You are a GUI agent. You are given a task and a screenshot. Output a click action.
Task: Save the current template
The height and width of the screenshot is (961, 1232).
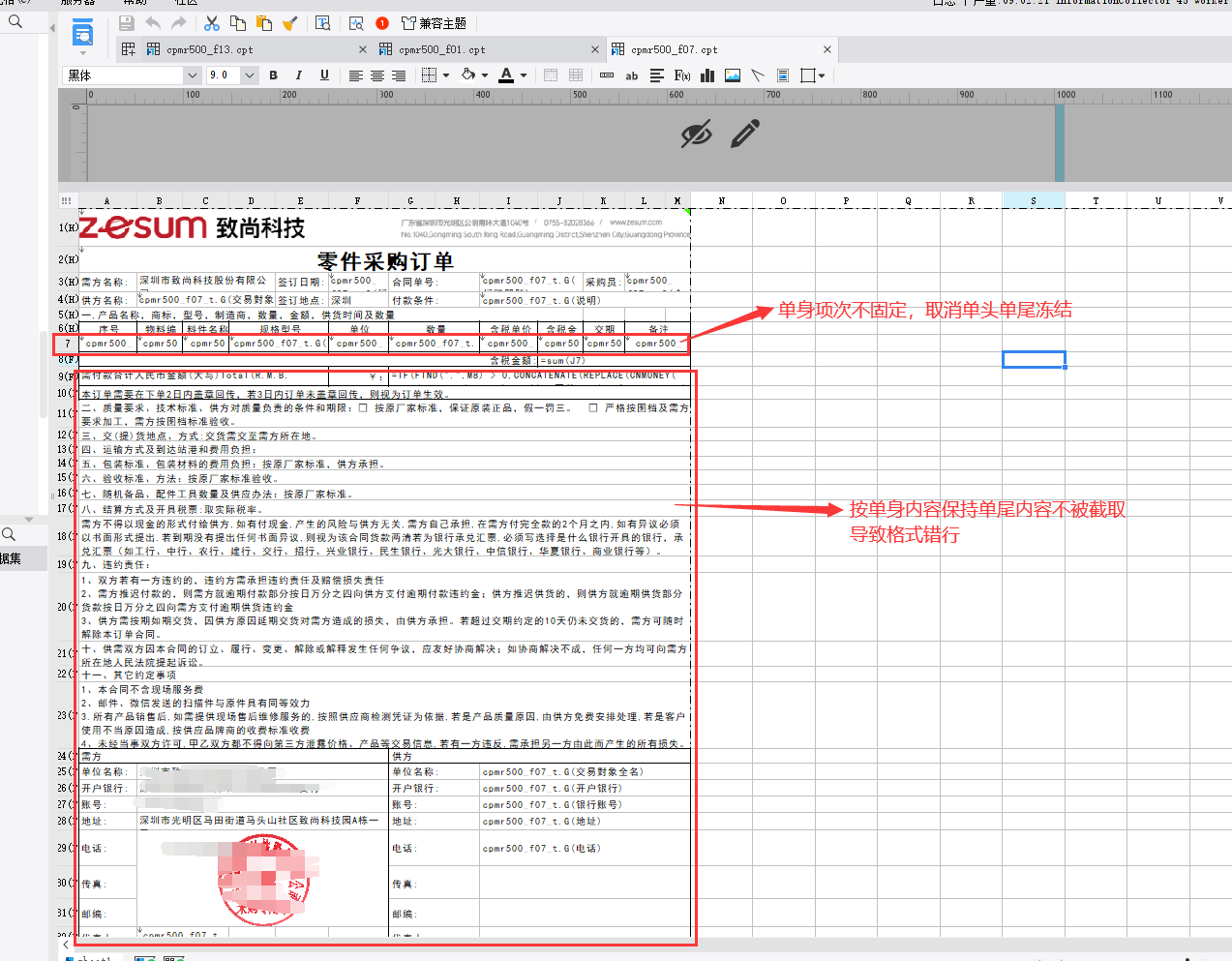pyautogui.click(x=127, y=23)
